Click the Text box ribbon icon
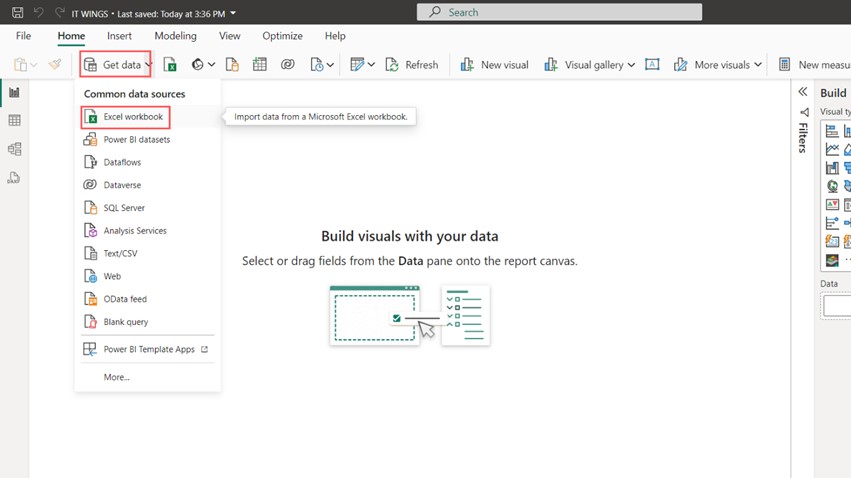This screenshot has height=478, width=851. (x=652, y=65)
